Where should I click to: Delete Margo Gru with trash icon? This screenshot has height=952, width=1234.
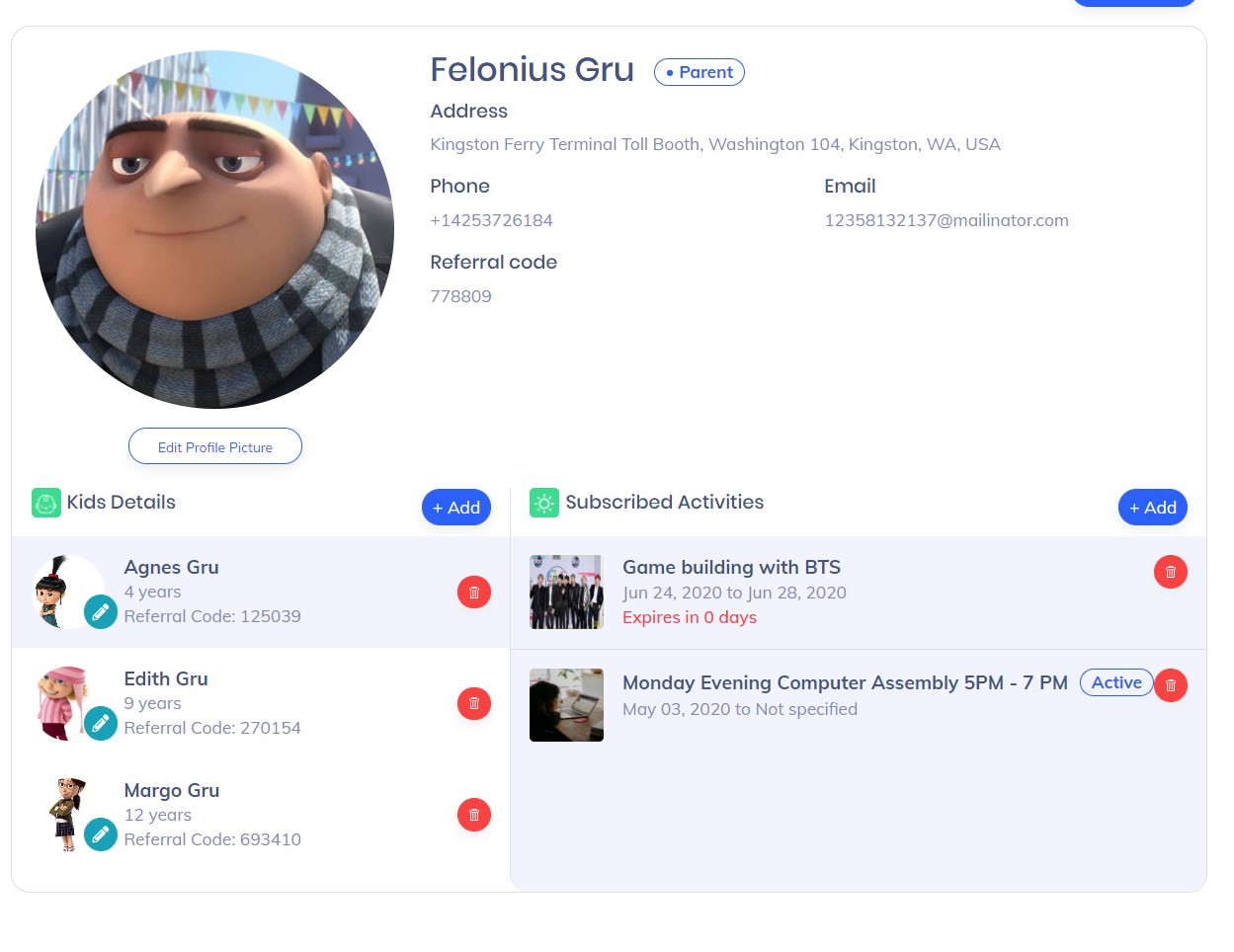click(x=474, y=816)
